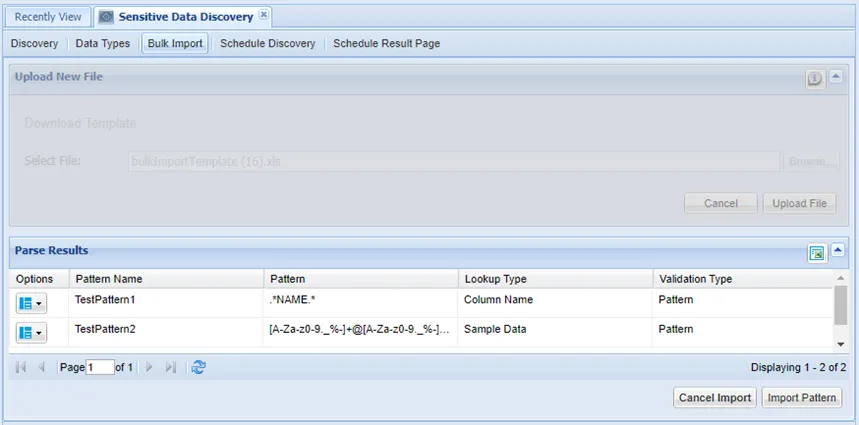Open the Discovery menu item
Image resolution: width=859 pixels, height=425 pixels.
[x=34, y=43]
